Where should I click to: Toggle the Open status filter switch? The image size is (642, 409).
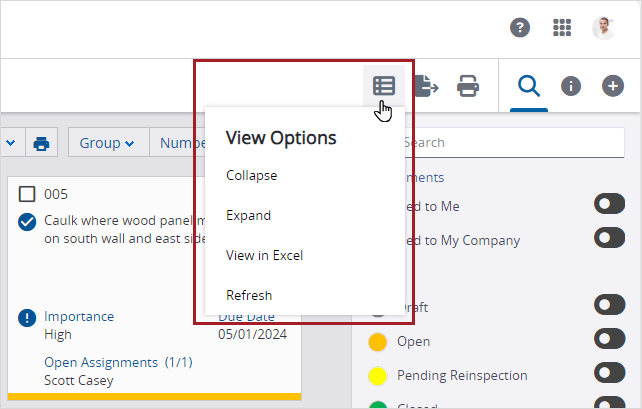tap(609, 339)
